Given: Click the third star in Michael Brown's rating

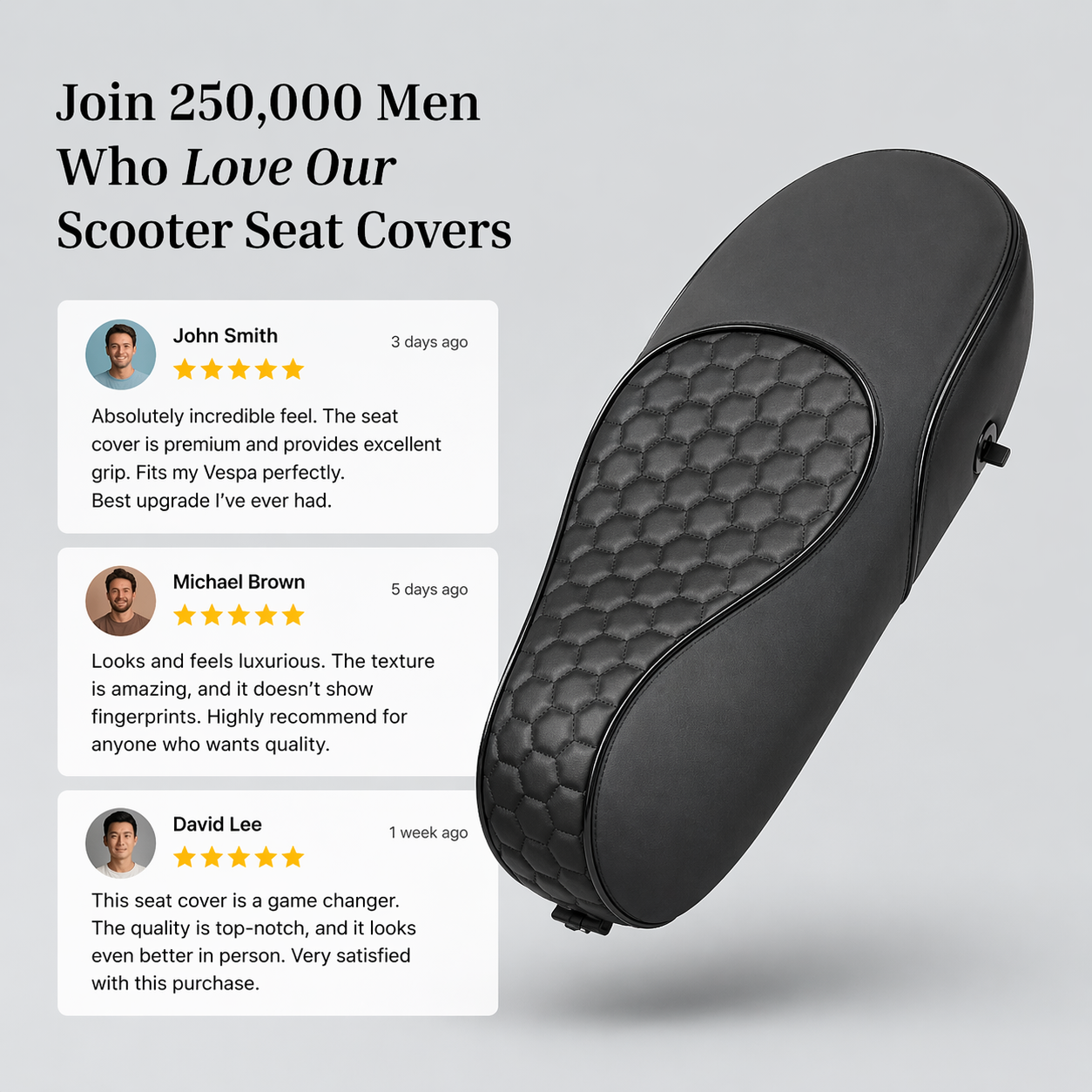Looking at the screenshot, I should (239, 616).
